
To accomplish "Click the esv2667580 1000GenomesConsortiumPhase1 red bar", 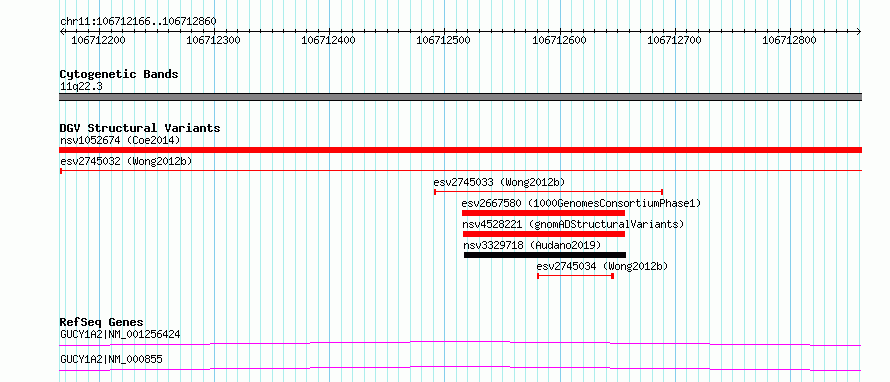I will tap(543, 213).
